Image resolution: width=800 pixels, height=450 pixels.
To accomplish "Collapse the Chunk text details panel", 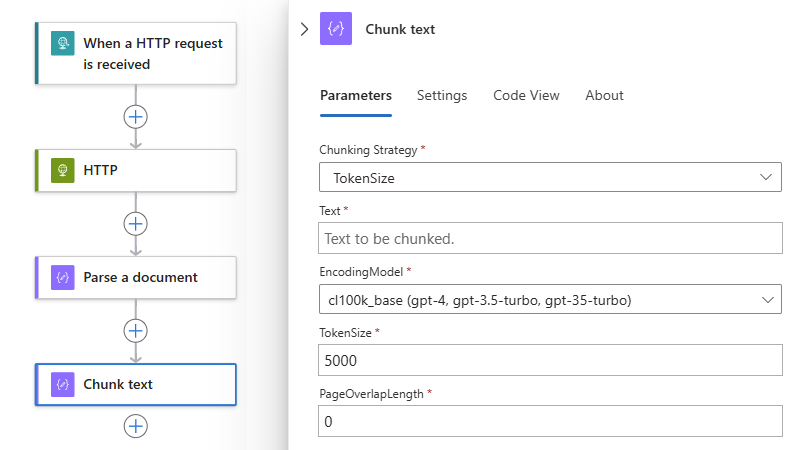I will click(305, 29).
